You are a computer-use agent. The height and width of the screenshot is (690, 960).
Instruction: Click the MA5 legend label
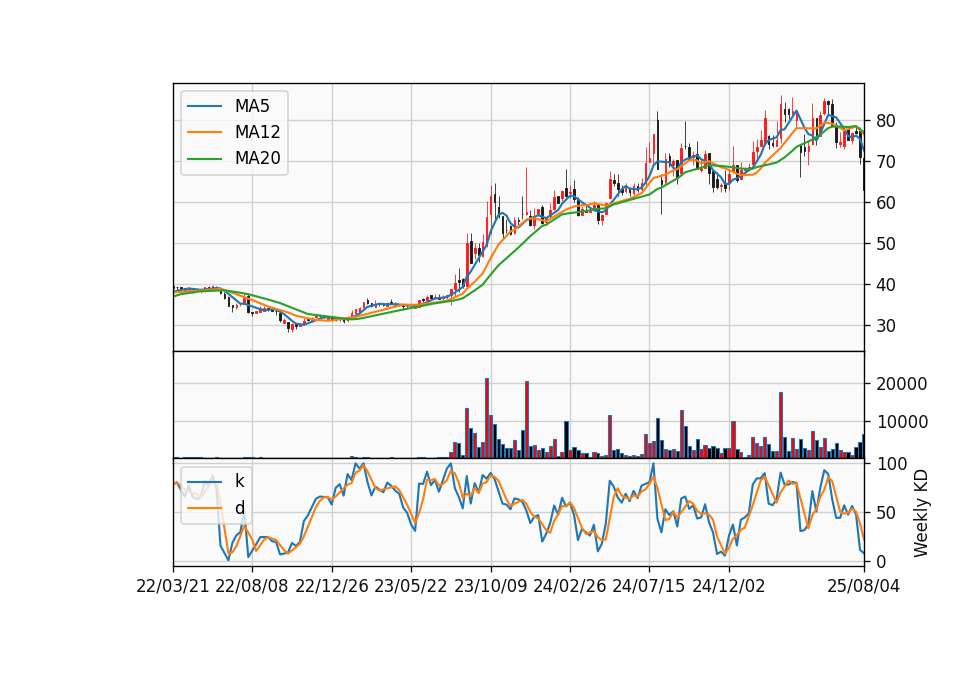tap(252, 106)
